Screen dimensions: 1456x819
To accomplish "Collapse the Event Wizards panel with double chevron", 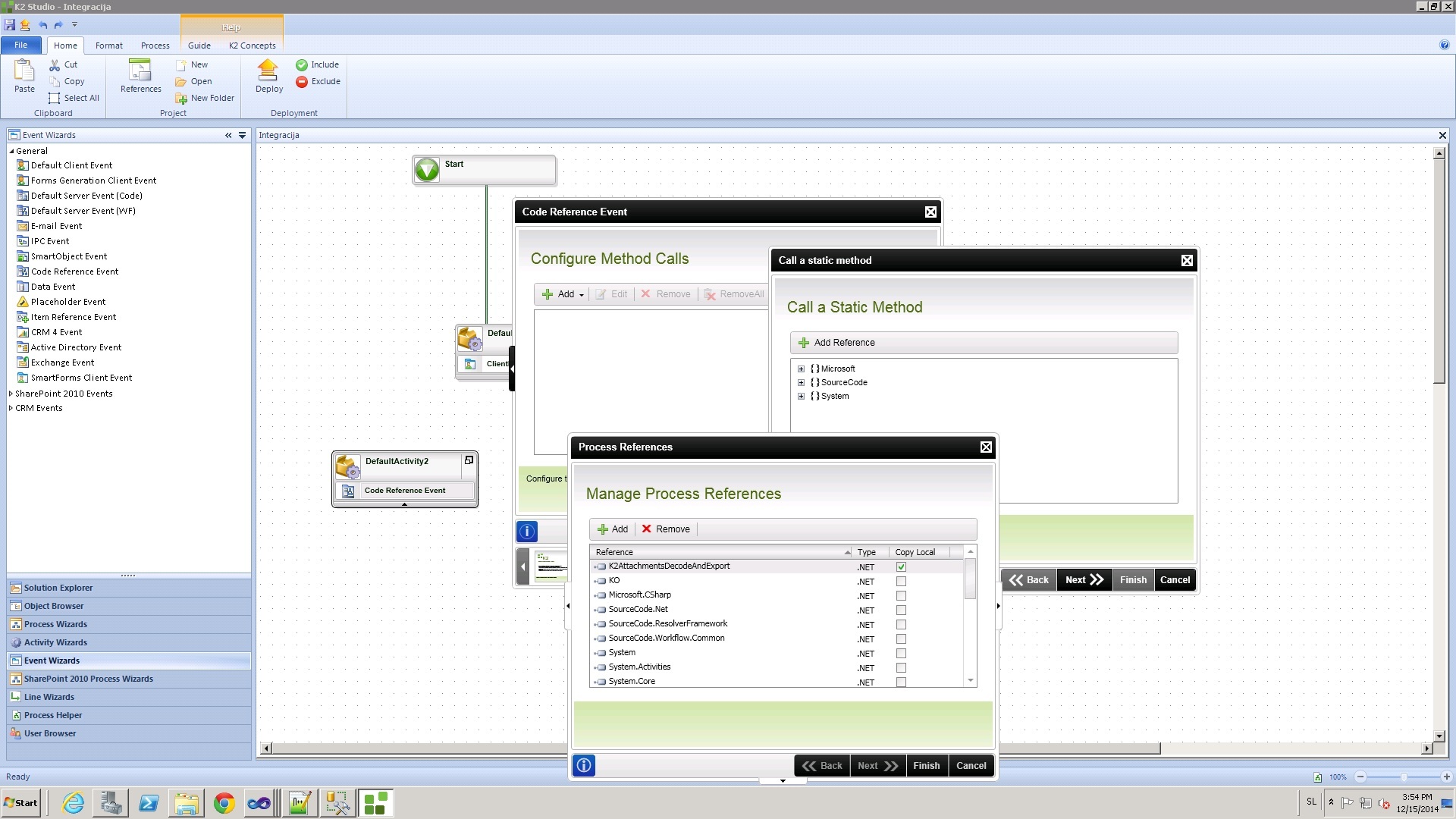I will pyautogui.click(x=228, y=135).
